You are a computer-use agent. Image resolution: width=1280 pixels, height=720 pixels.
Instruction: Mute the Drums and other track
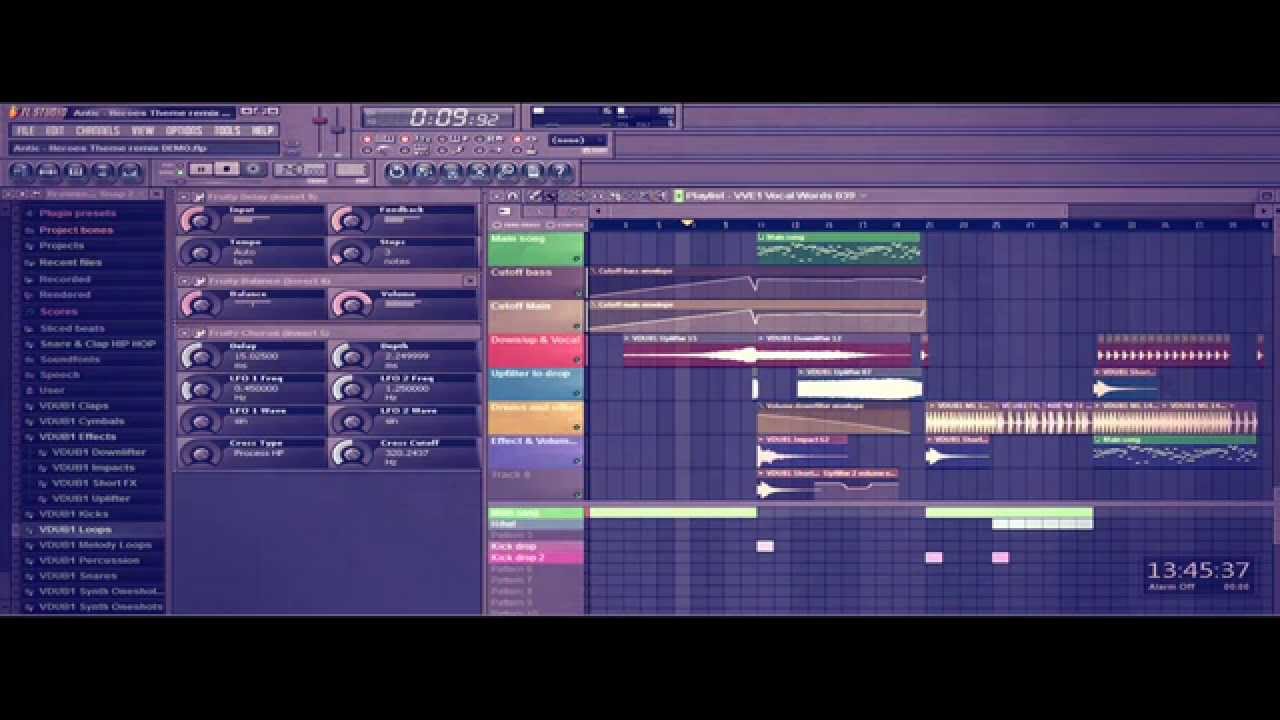tap(576, 428)
